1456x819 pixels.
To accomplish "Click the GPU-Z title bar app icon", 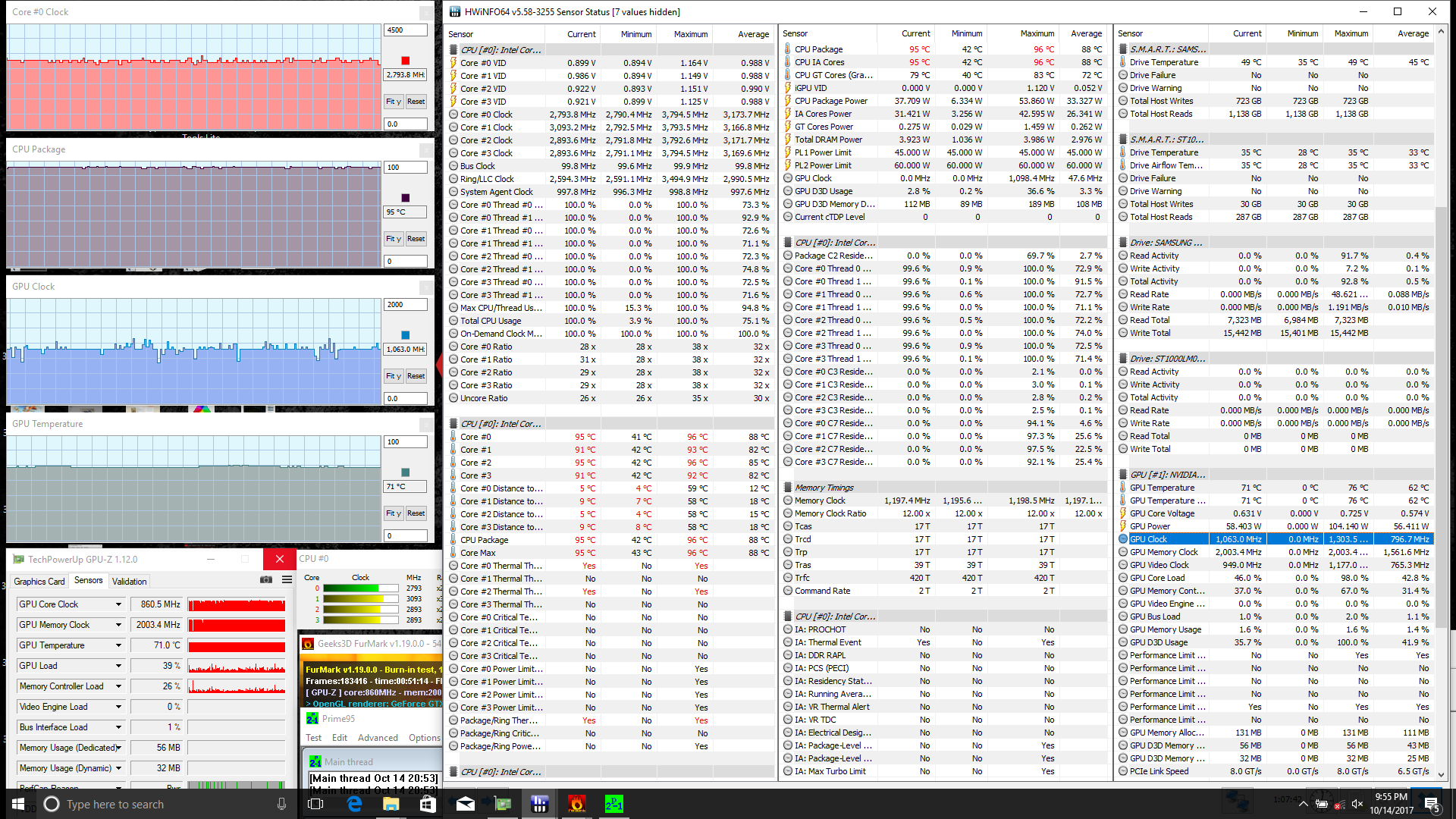I will (x=19, y=560).
